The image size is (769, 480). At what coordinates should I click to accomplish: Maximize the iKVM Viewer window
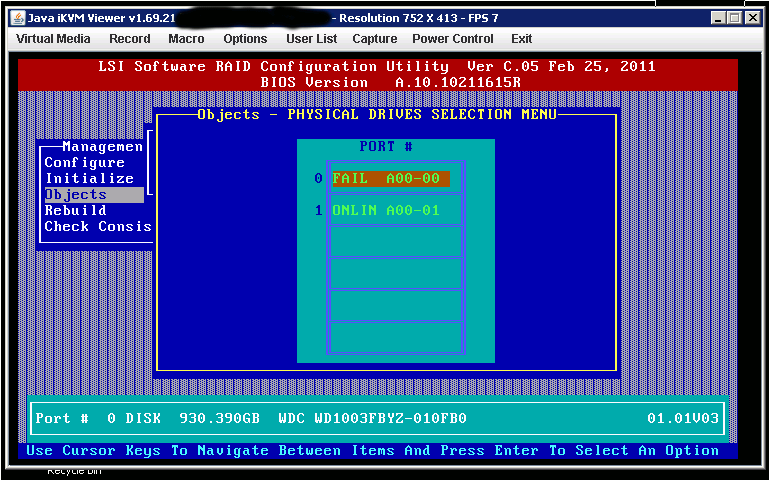(x=737, y=18)
